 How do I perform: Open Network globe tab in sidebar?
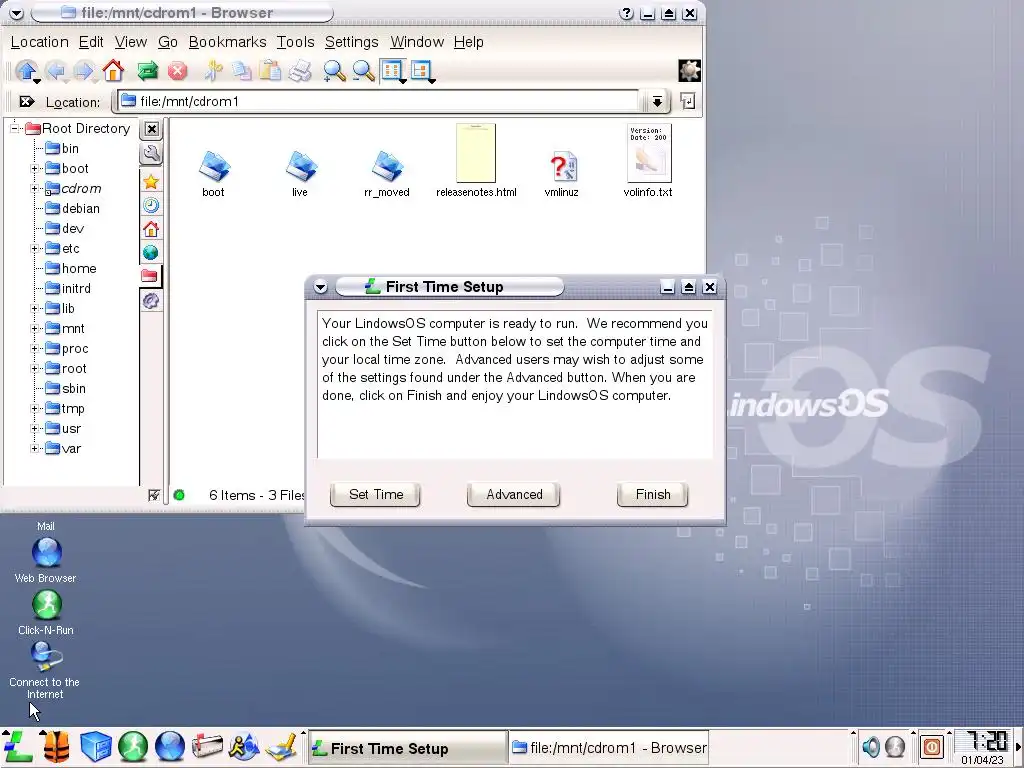[151, 253]
